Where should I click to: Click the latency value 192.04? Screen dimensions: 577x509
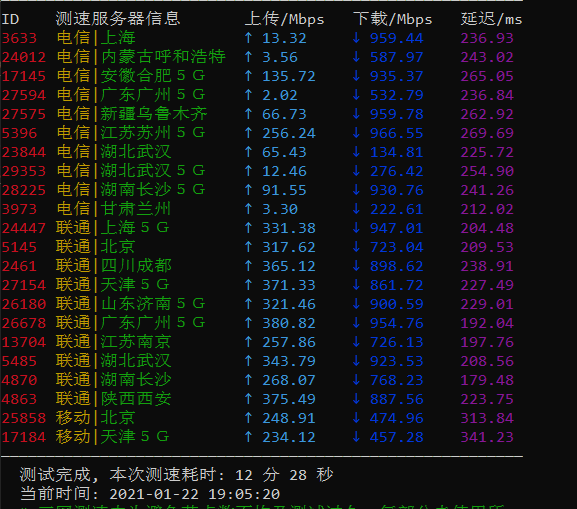(487, 324)
